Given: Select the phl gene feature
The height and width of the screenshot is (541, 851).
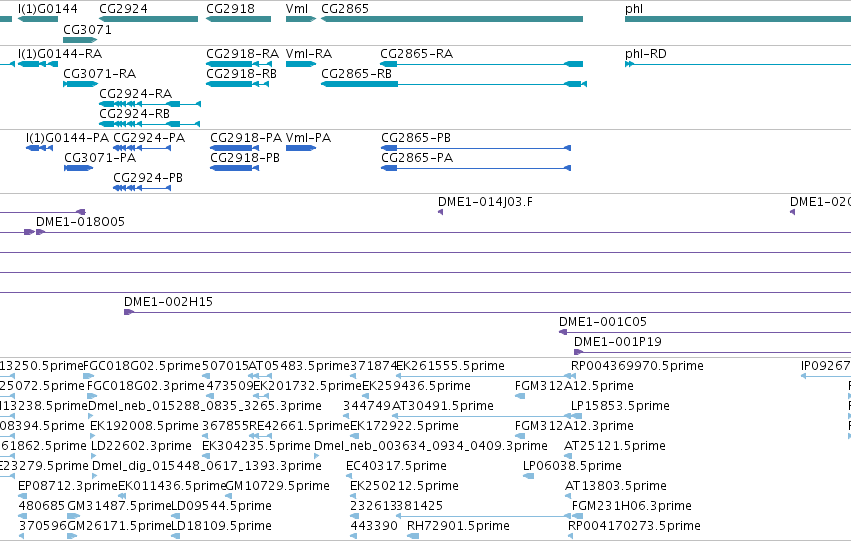Looking at the screenshot, I should pyautogui.click(x=738, y=19).
